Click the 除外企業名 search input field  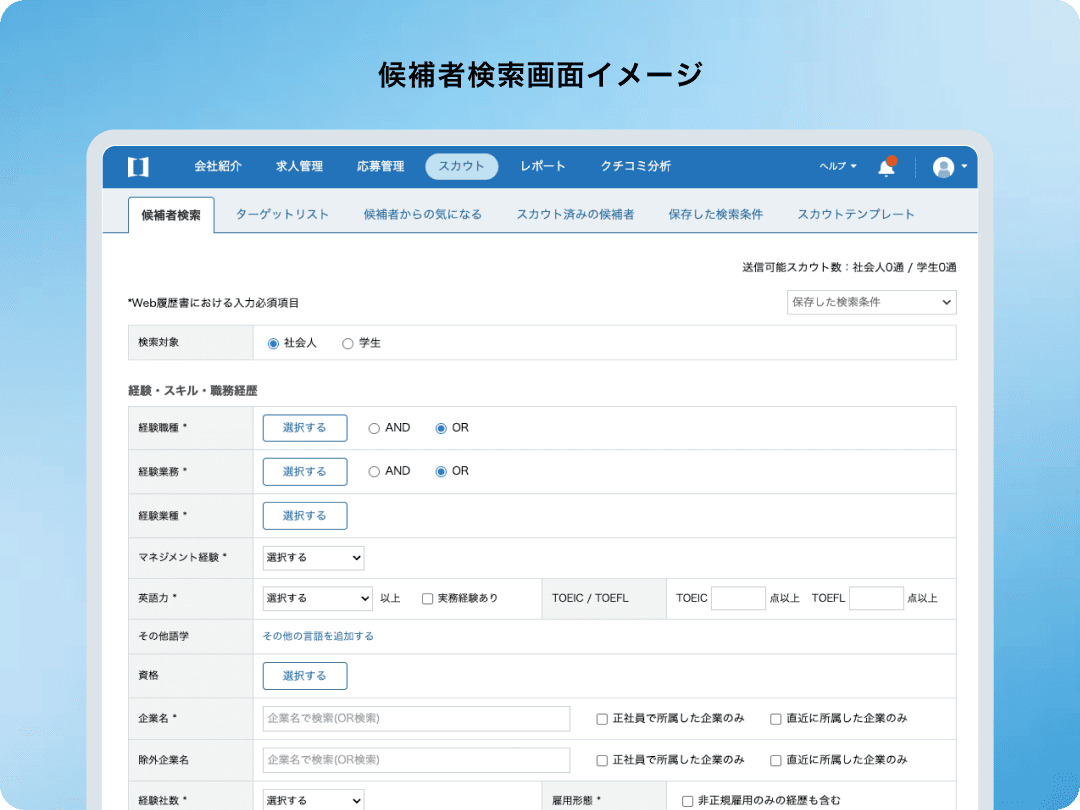pyautogui.click(x=417, y=760)
